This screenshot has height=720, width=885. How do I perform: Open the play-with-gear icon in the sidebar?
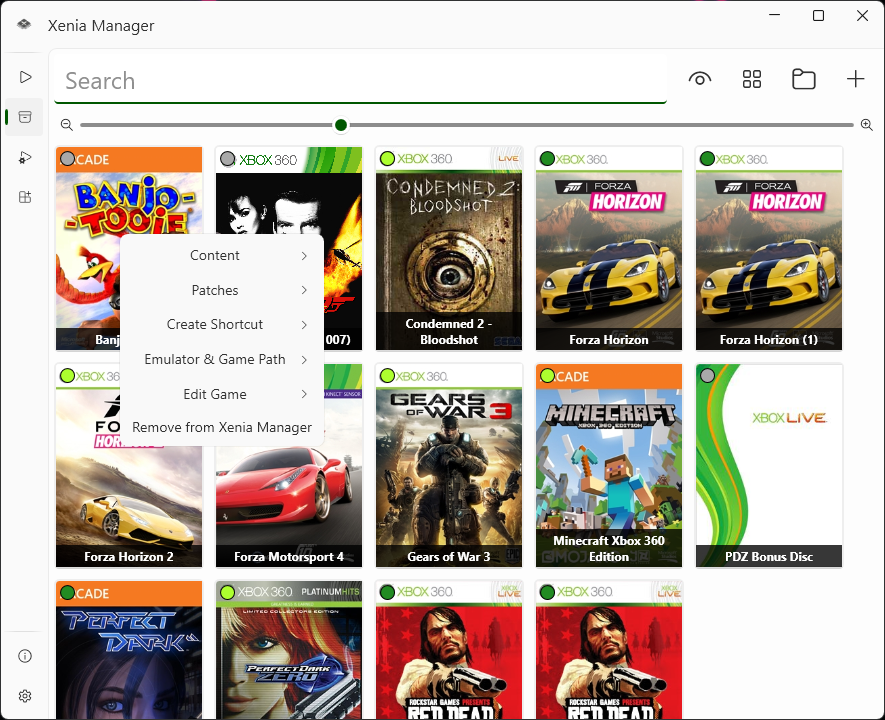pos(25,157)
